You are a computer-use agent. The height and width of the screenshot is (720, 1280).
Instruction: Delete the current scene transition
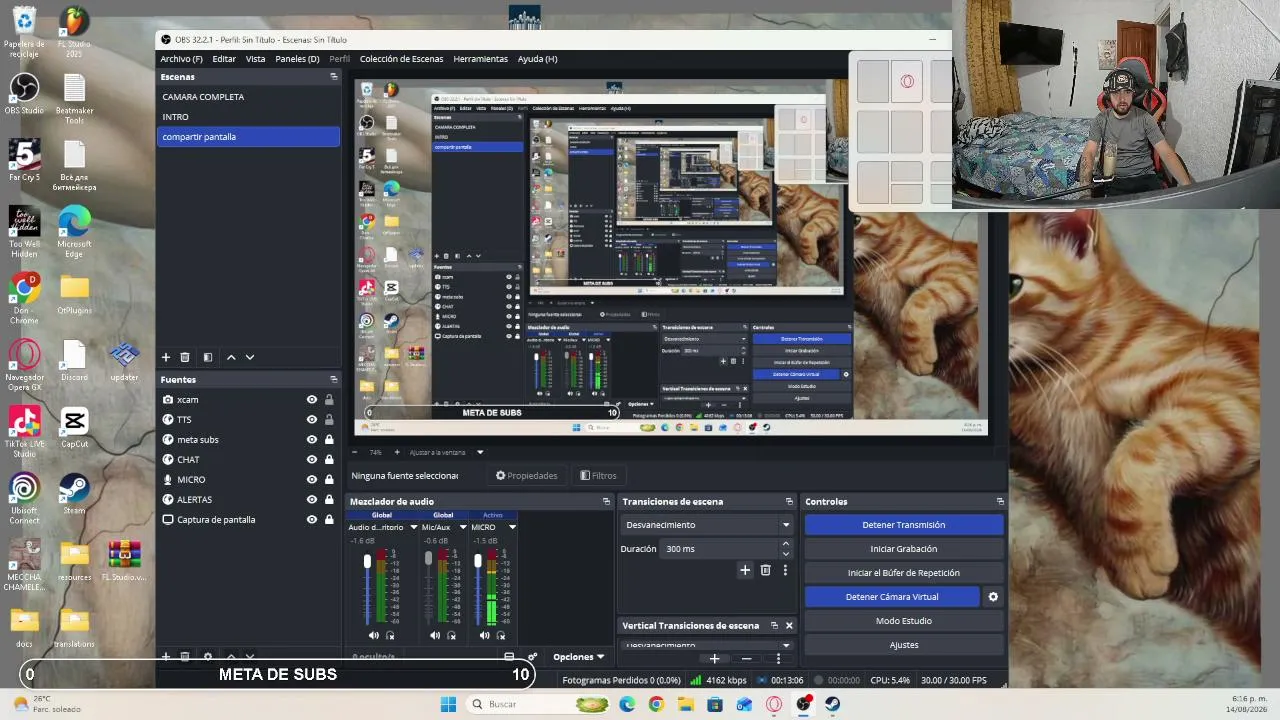(x=766, y=570)
